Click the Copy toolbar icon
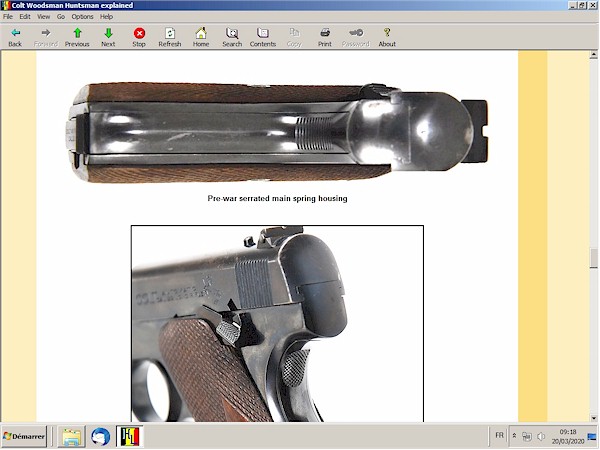 coord(294,37)
